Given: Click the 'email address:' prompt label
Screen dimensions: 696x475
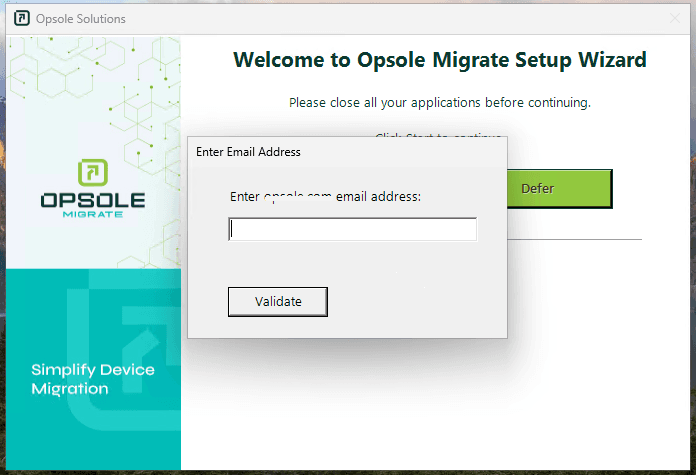Looking at the screenshot, I should (x=378, y=197).
